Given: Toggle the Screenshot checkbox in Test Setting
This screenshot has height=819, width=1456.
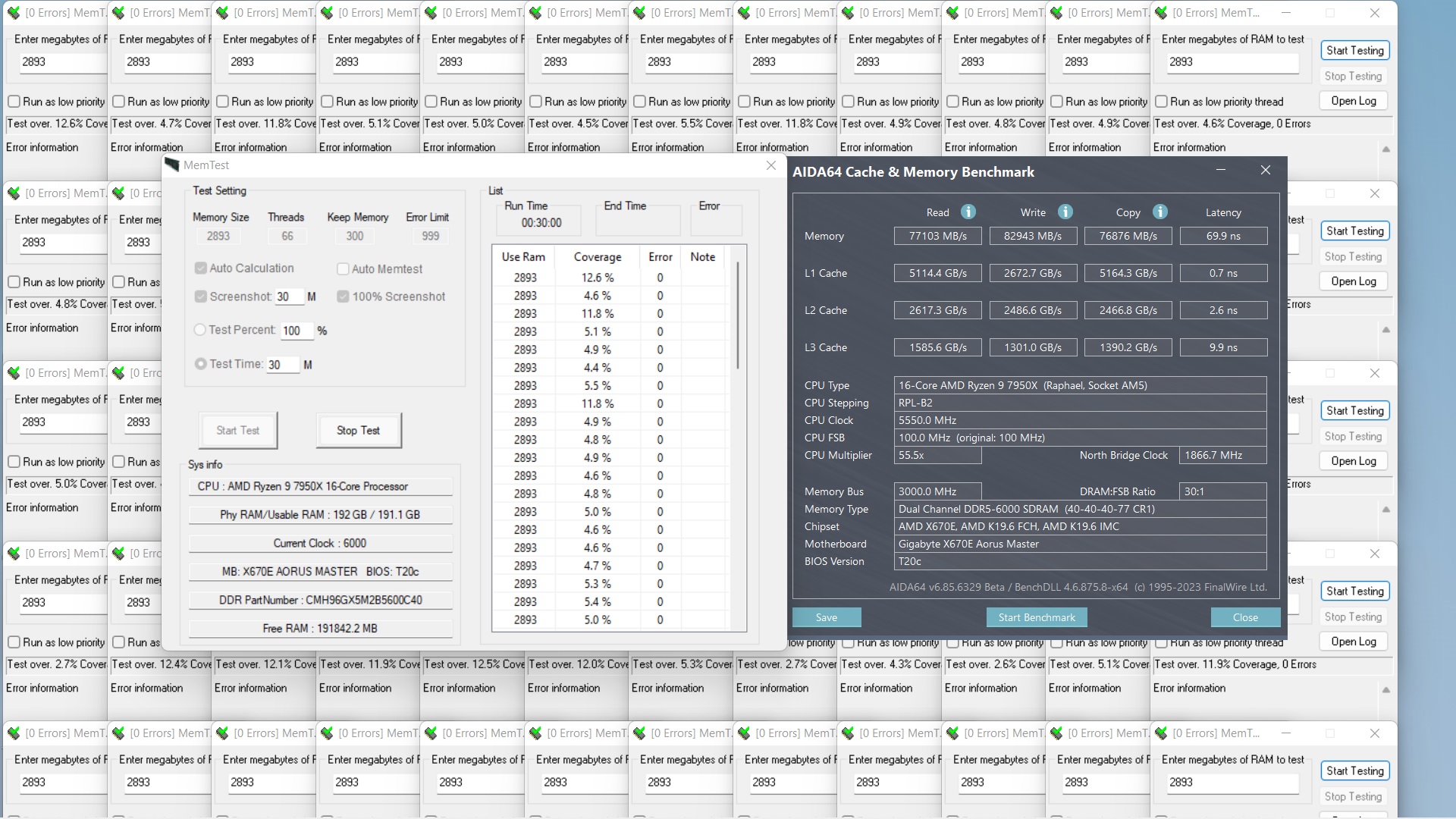Looking at the screenshot, I should 201,297.
